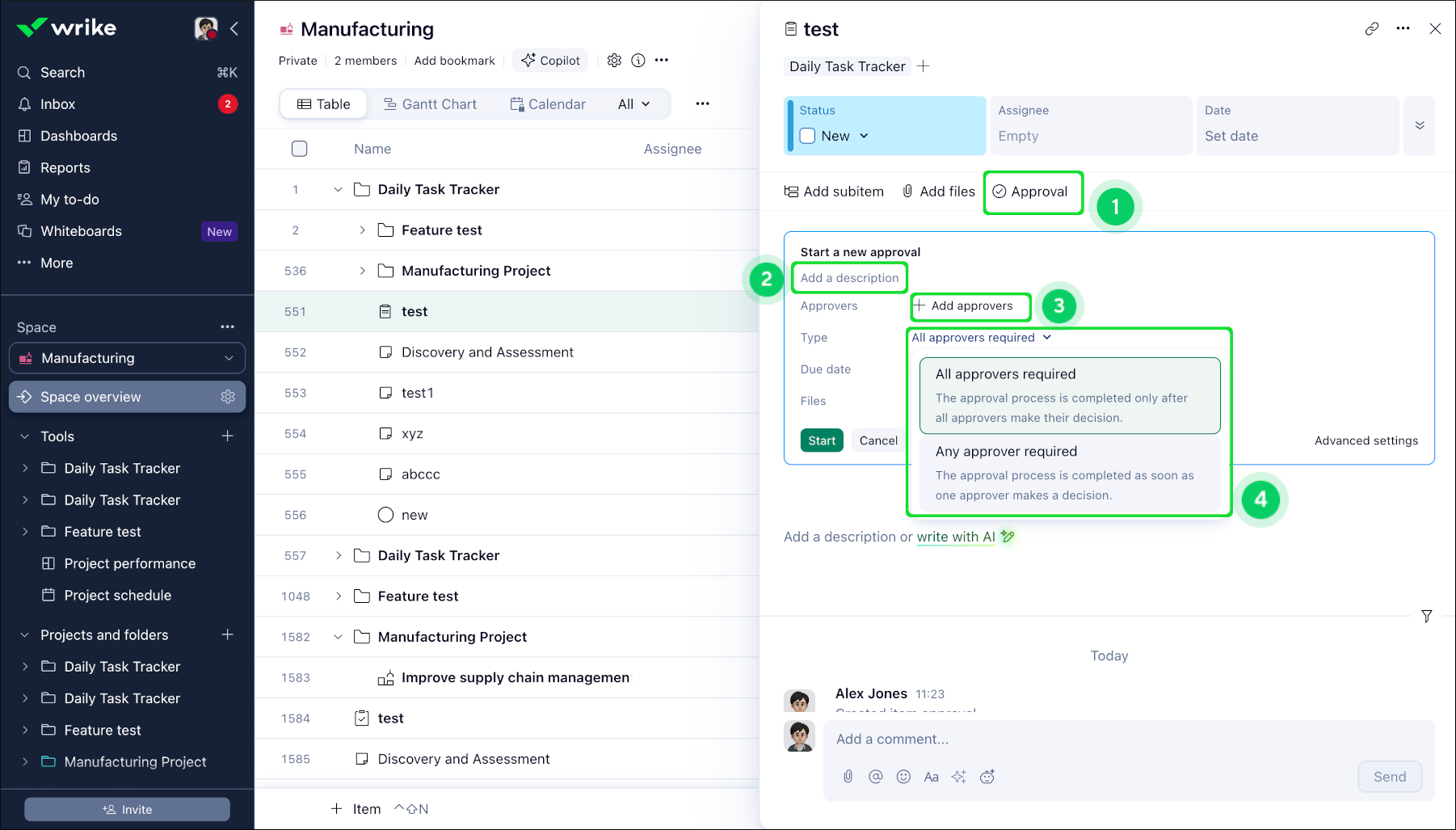Screen dimensions: 1456x830
Task: Open the Manufacturing space selector dropdown
Action: [128, 358]
